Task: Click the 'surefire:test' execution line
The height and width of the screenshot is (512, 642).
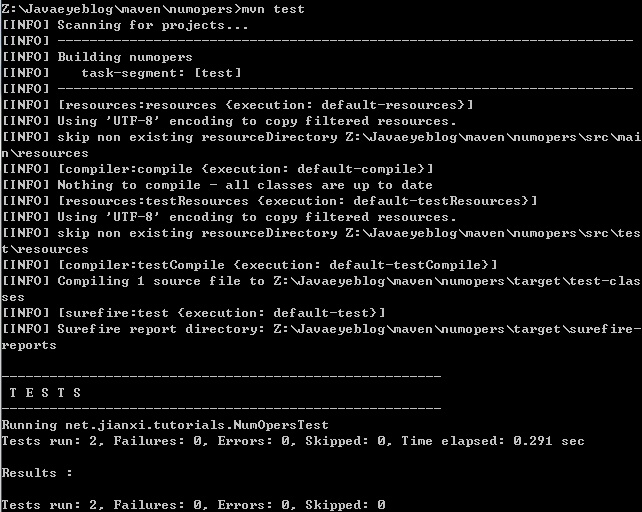Action: pos(221,313)
